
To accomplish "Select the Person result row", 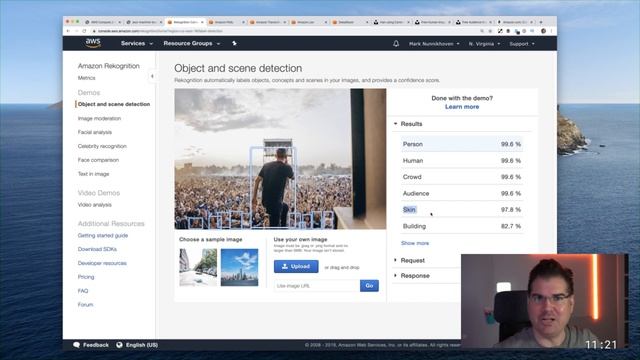I will [x=462, y=144].
